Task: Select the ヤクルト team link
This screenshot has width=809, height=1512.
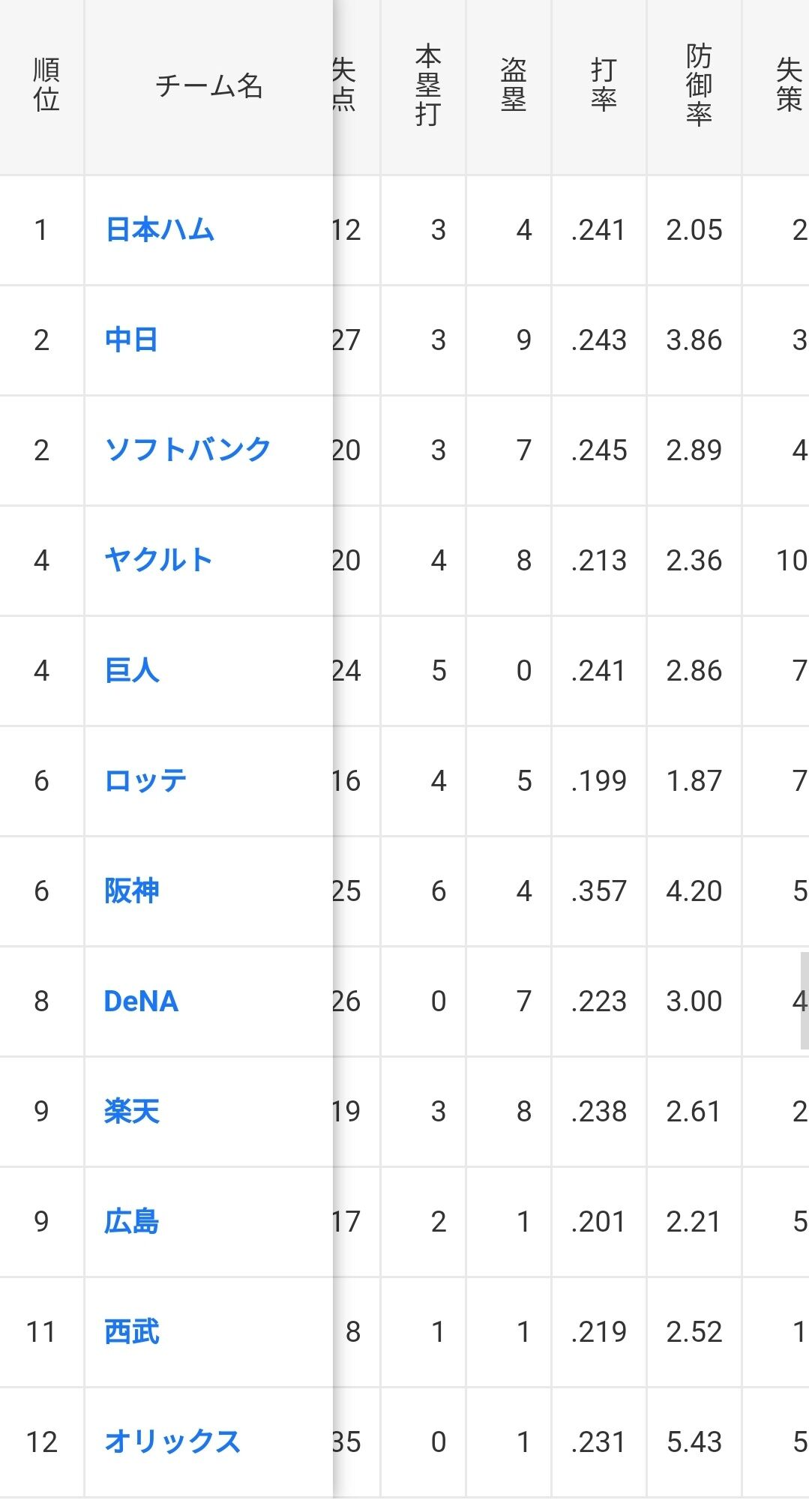Action: 158,560
